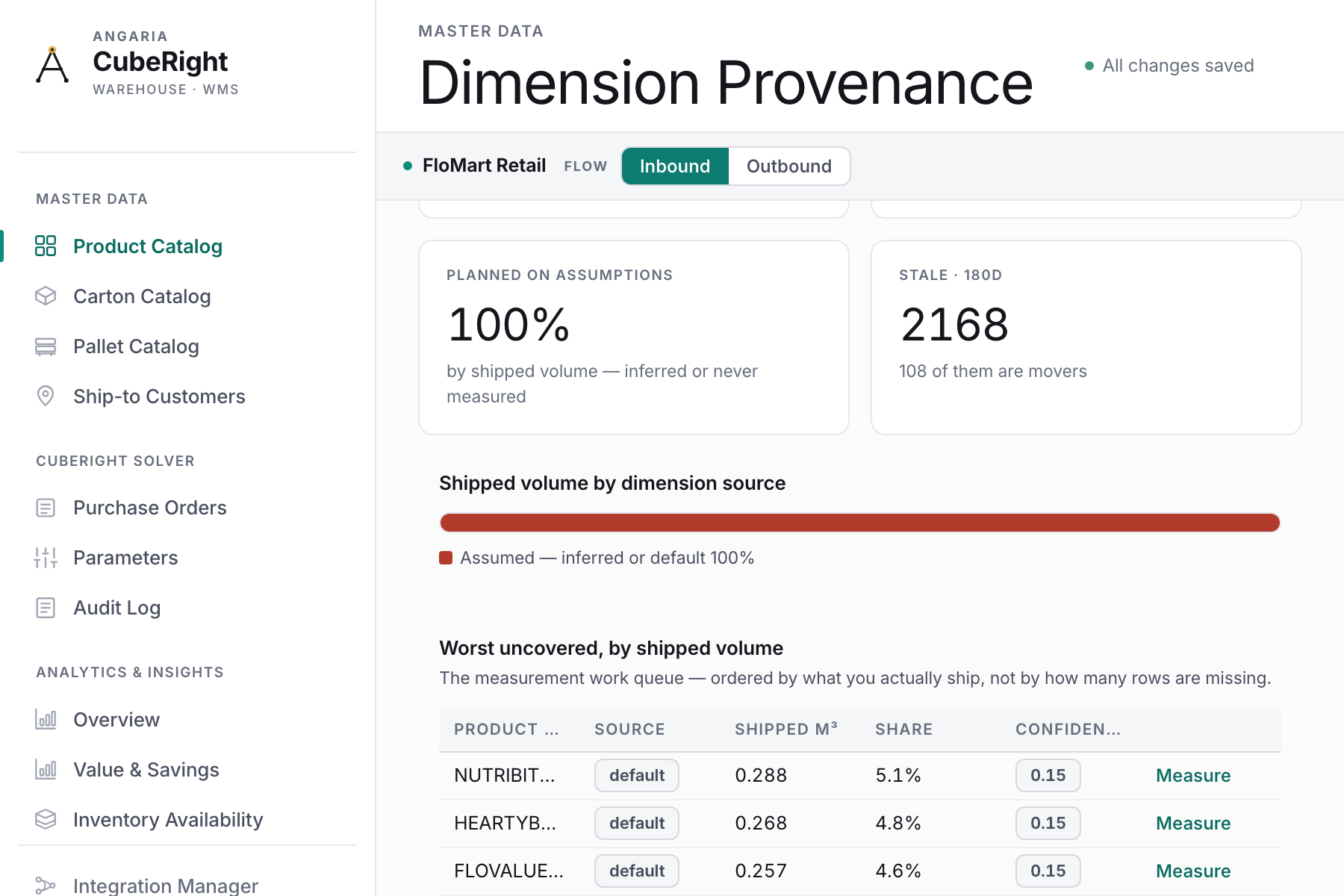
Task: Click the Overview chart icon
Action: pos(46,720)
